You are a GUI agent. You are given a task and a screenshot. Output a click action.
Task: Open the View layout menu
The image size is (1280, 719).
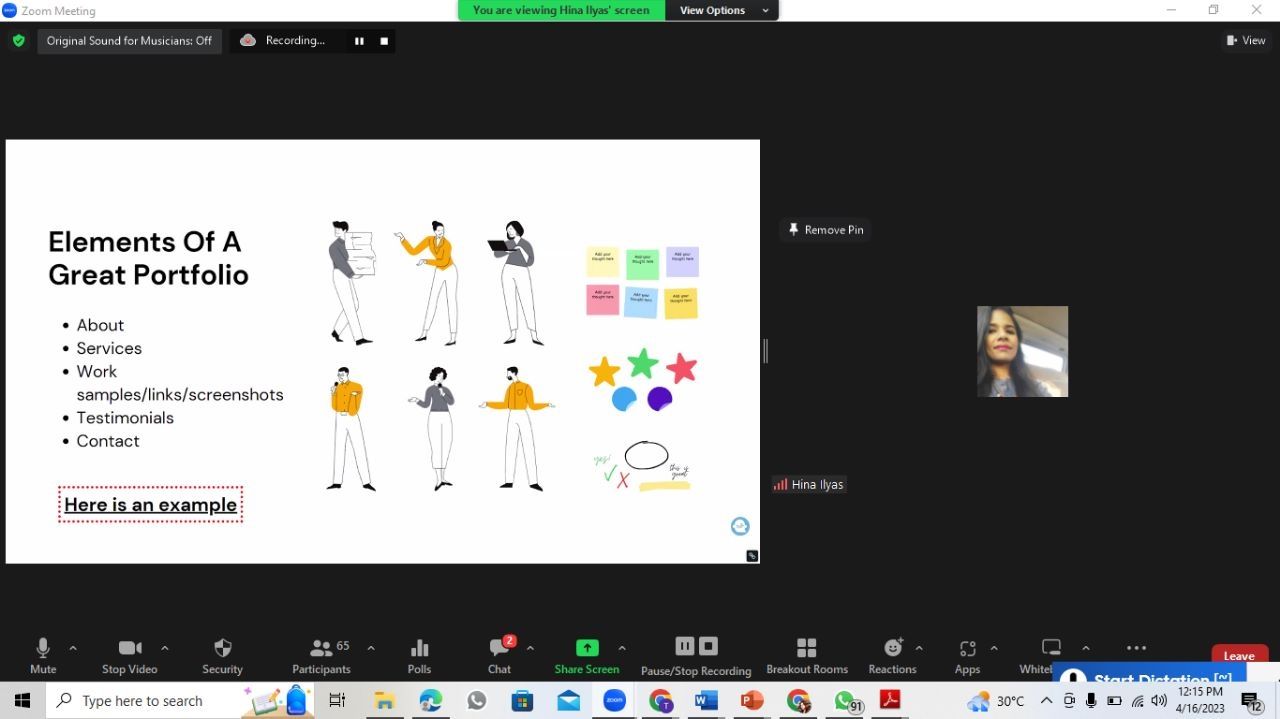1246,41
